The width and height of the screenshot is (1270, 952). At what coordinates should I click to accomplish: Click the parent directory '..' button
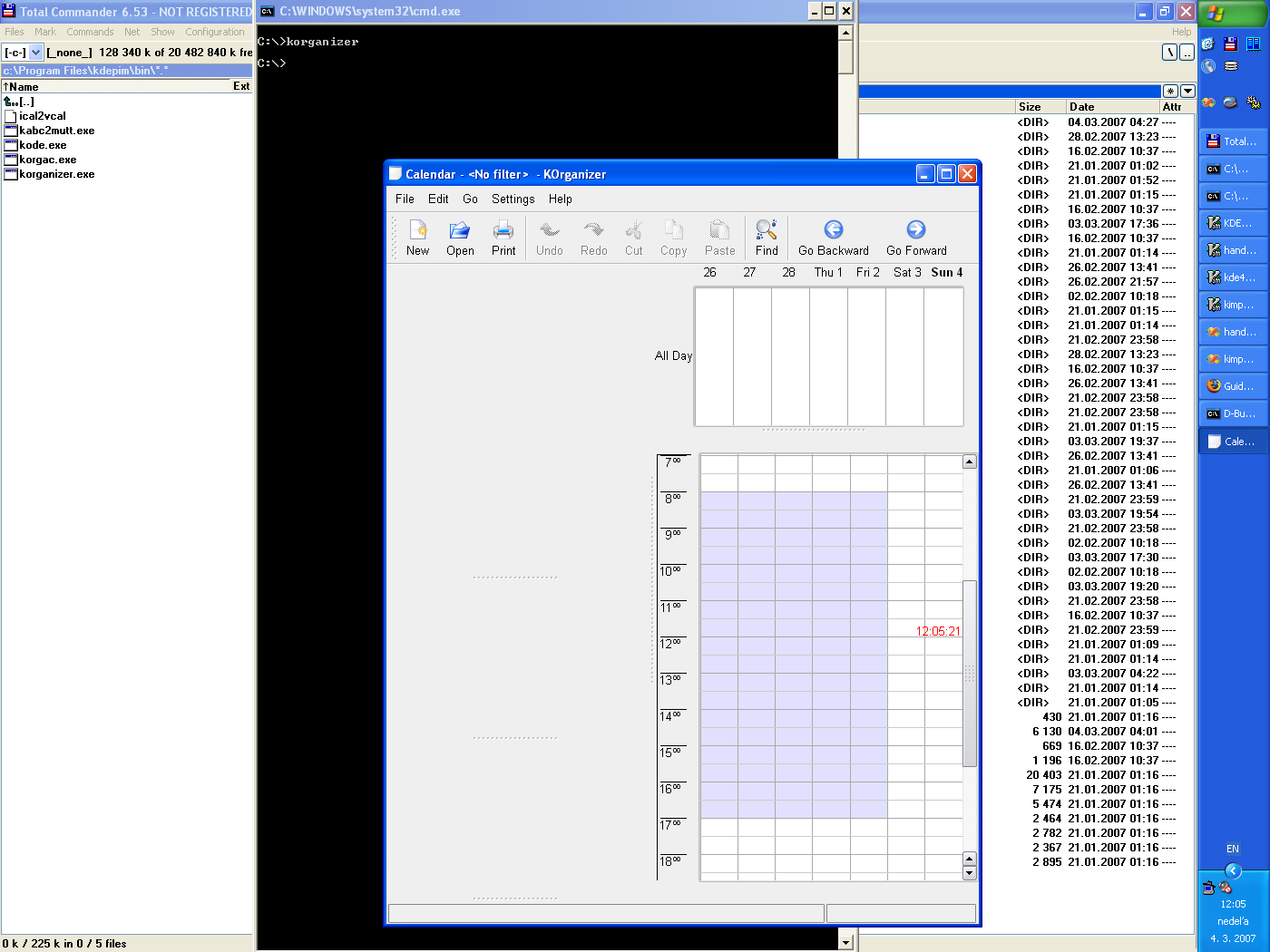coord(1187,53)
